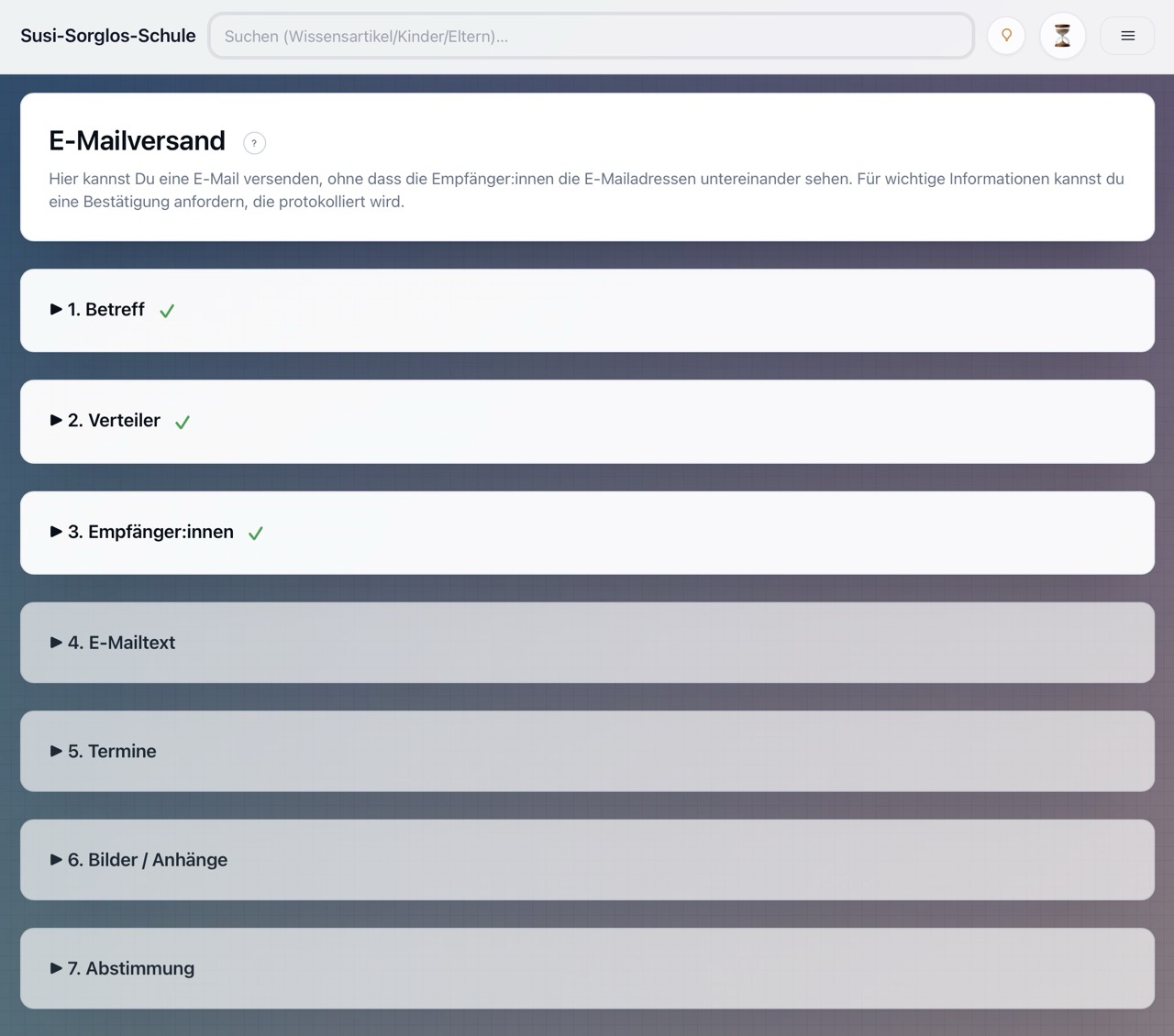Click the green checkmark next to Betreff
Viewport: 1174px width, 1036px height.
[167, 311]
